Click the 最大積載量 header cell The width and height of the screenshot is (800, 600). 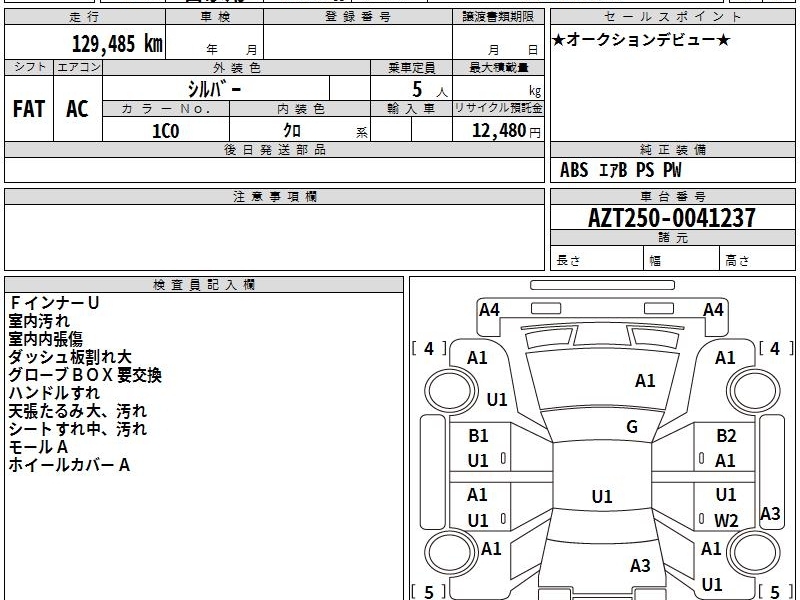pyautogui.click(x=498, y=68)
